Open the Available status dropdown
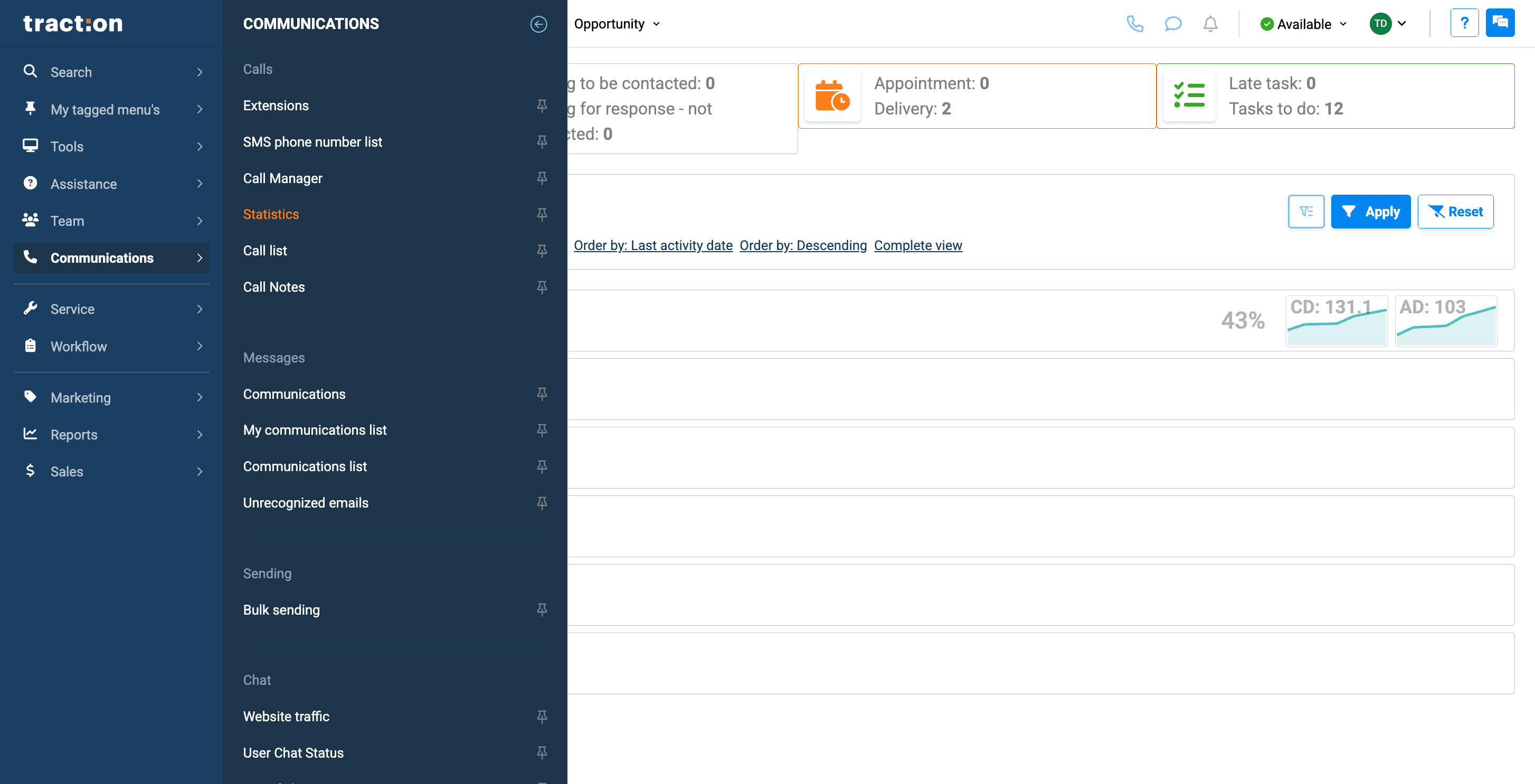 point(1303,24)
